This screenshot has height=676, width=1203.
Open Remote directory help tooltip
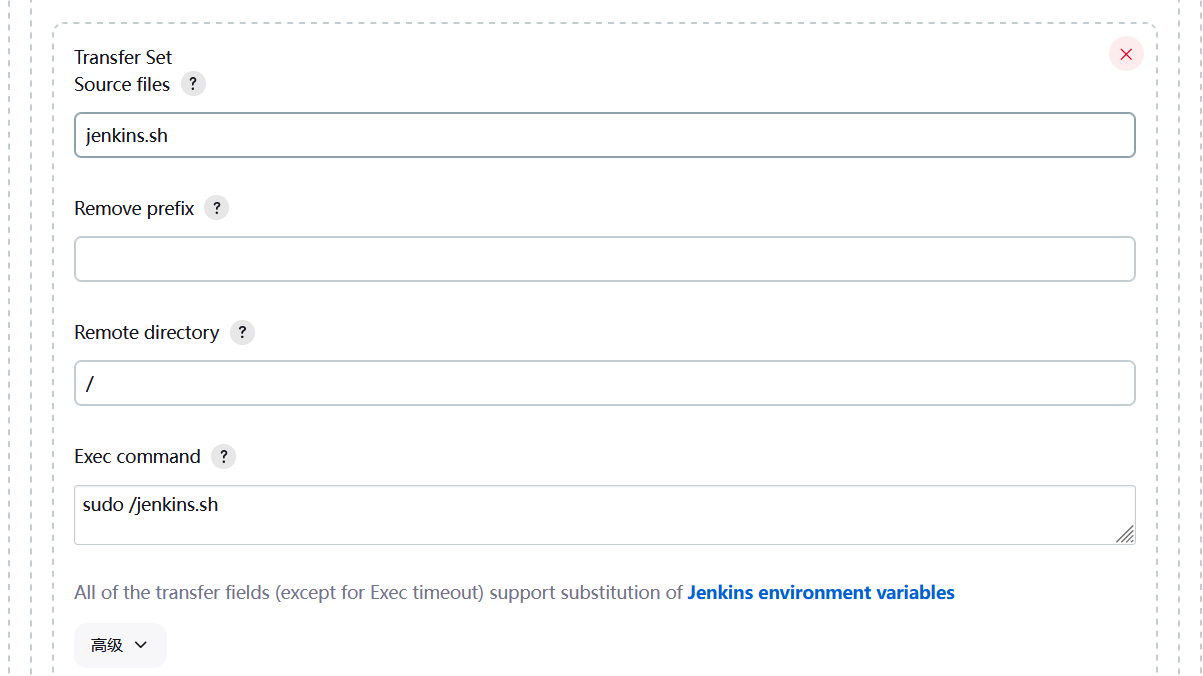click(x=242, y=332)
